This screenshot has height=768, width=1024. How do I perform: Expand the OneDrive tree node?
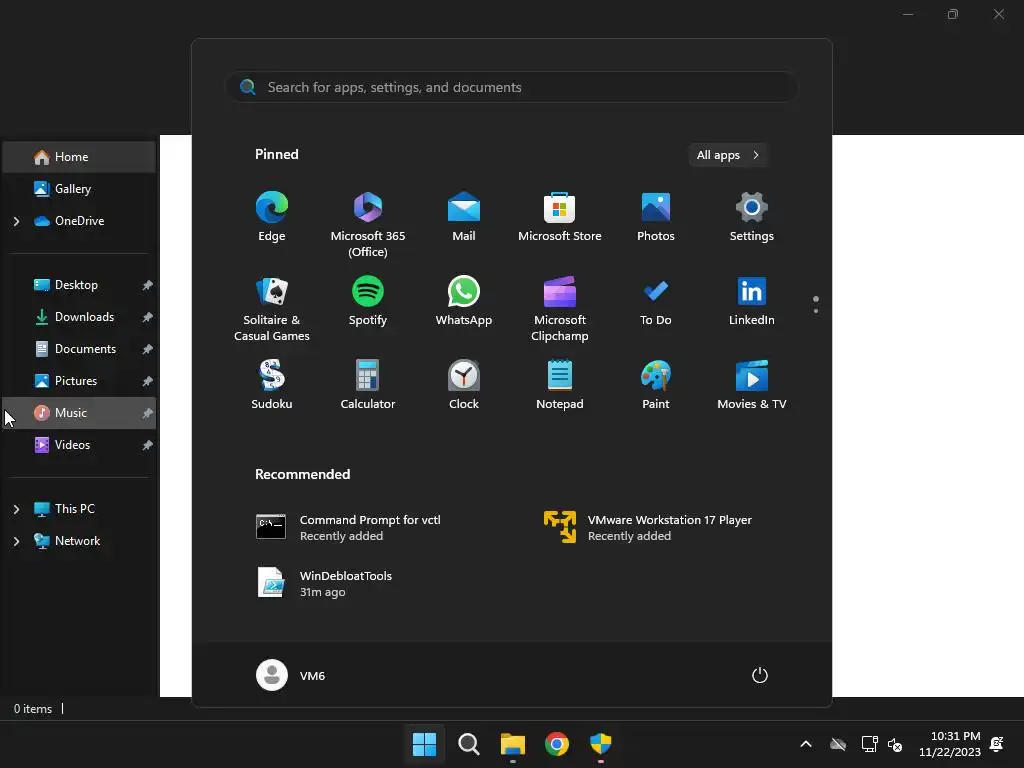[16, 221]
